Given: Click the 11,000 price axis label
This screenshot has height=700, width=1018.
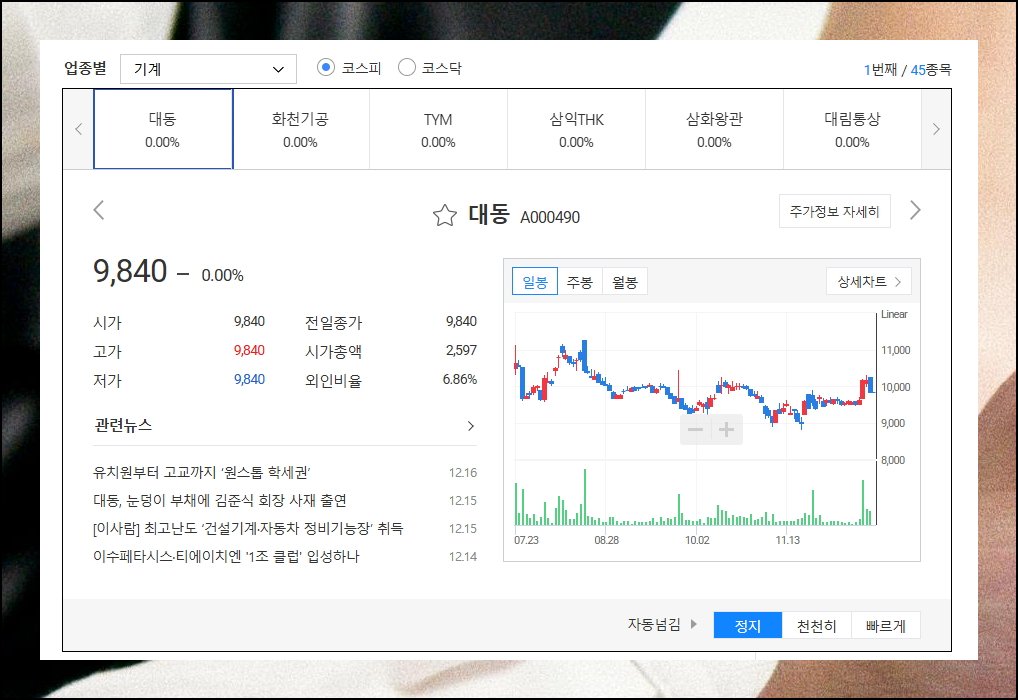Looking at the screenshot, I should pos(895,350).
